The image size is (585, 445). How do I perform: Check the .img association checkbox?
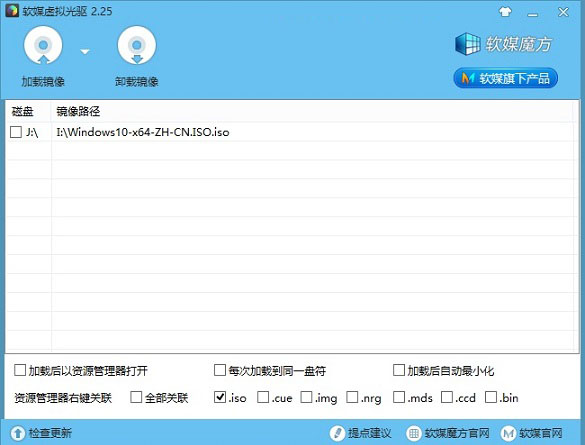tap(306, 397)
